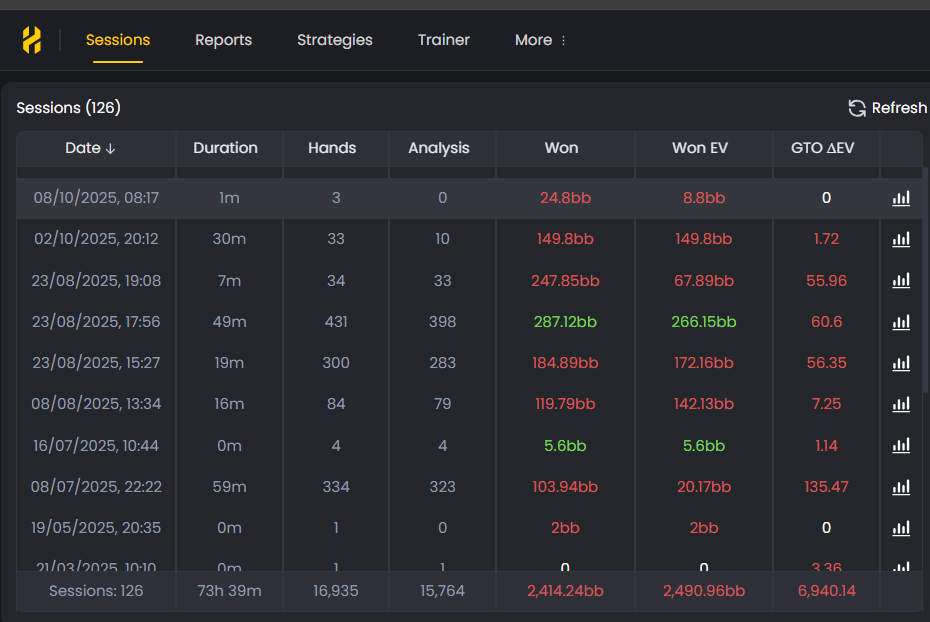Open chart for the 23/08/2025 15:27 session

click(901, 363)
